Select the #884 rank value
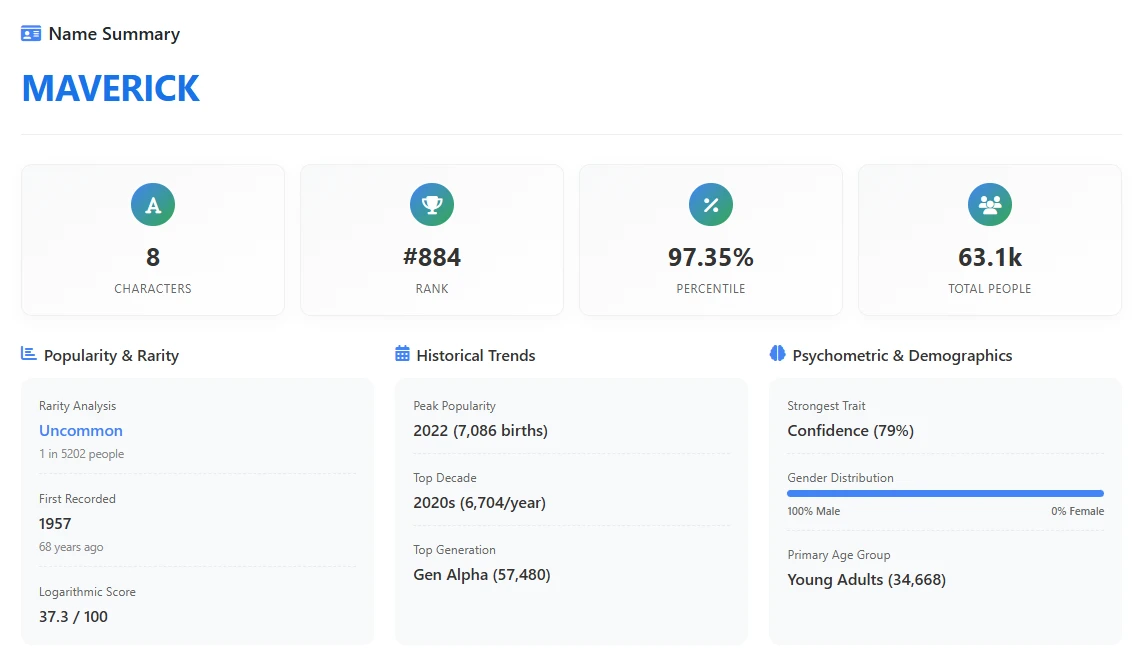Viewport: 1134px width, 657px height. [432, 258]
